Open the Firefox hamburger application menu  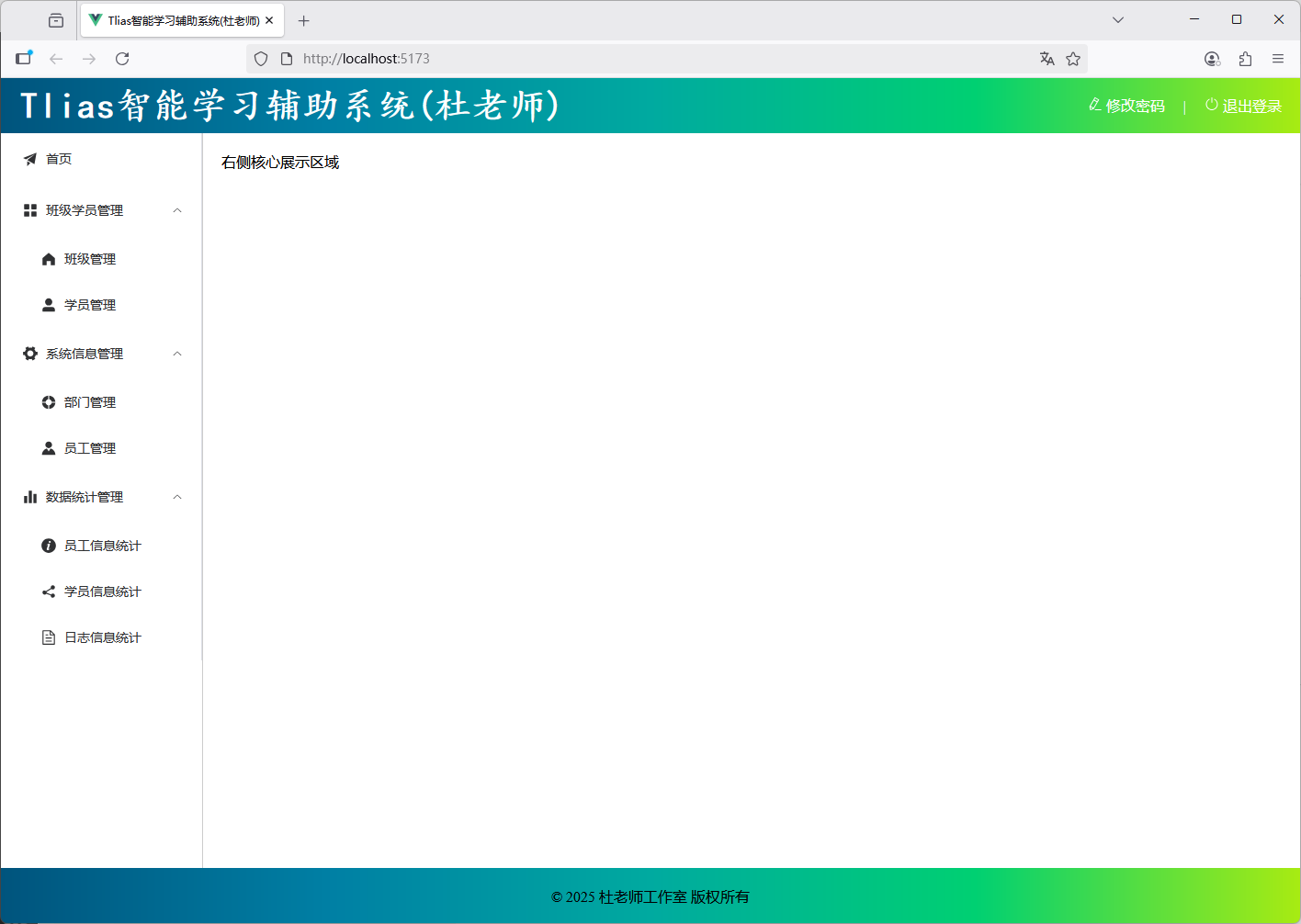pos(1278,59)
